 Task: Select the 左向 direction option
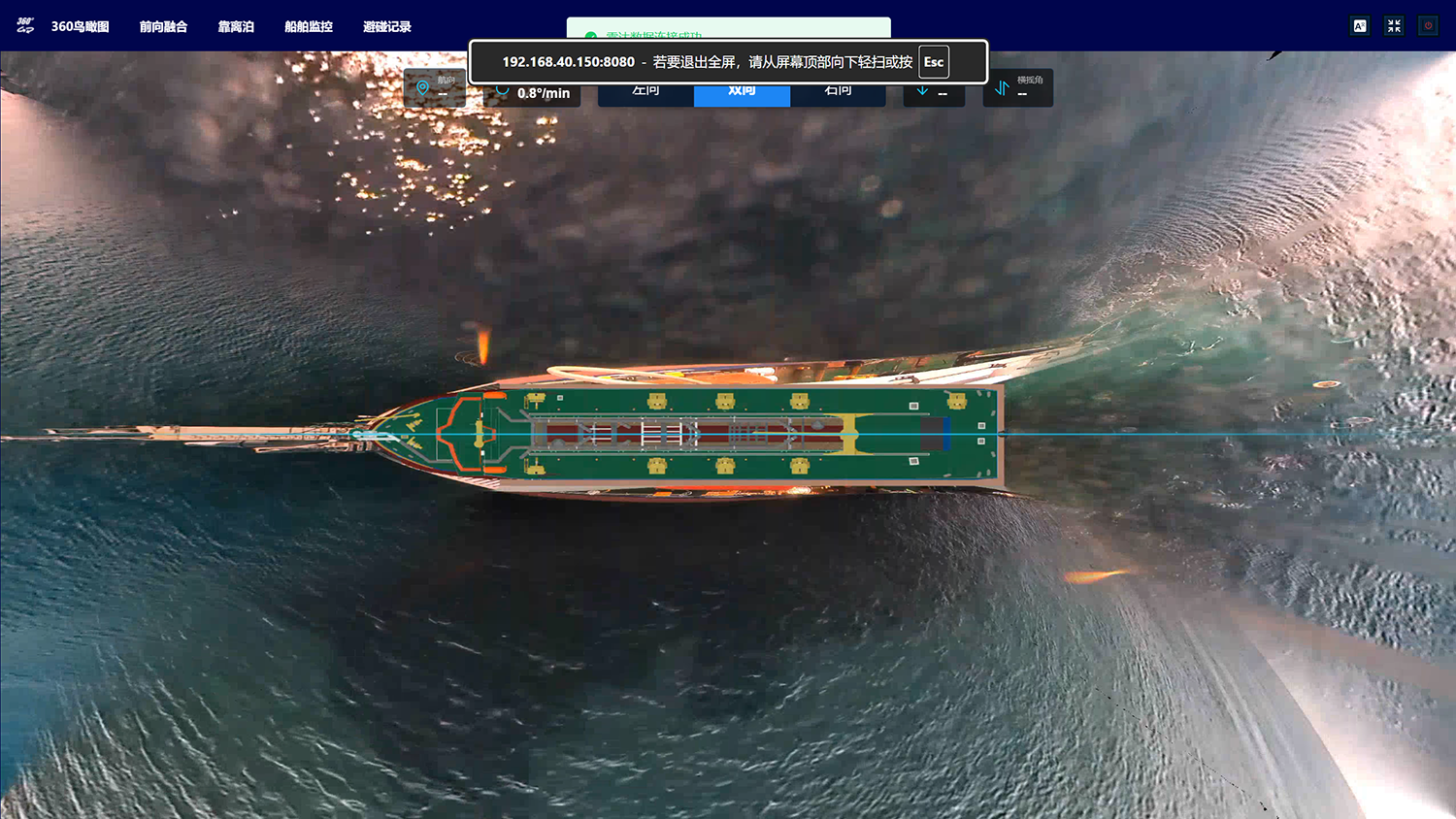pyautogui.click(x=645, y=92)
